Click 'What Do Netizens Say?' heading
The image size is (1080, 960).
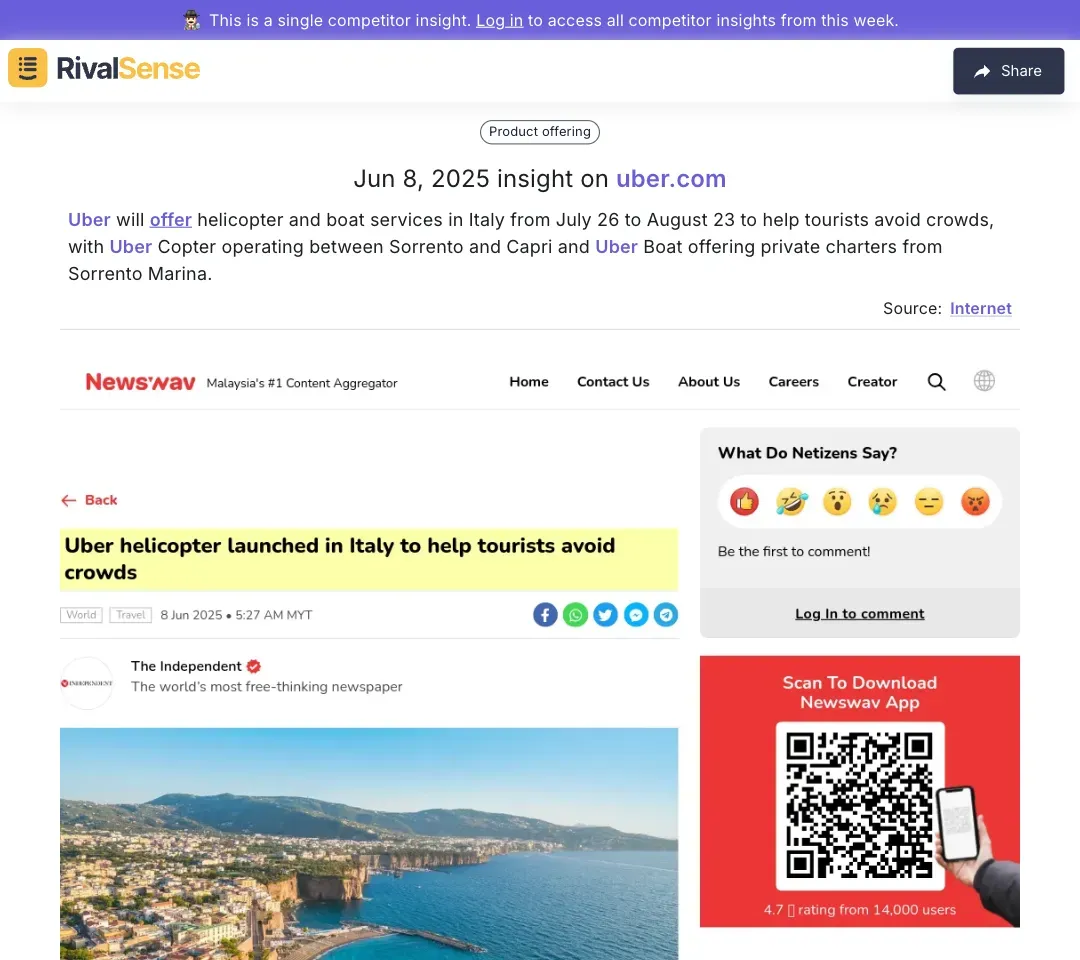coord(807,453)
